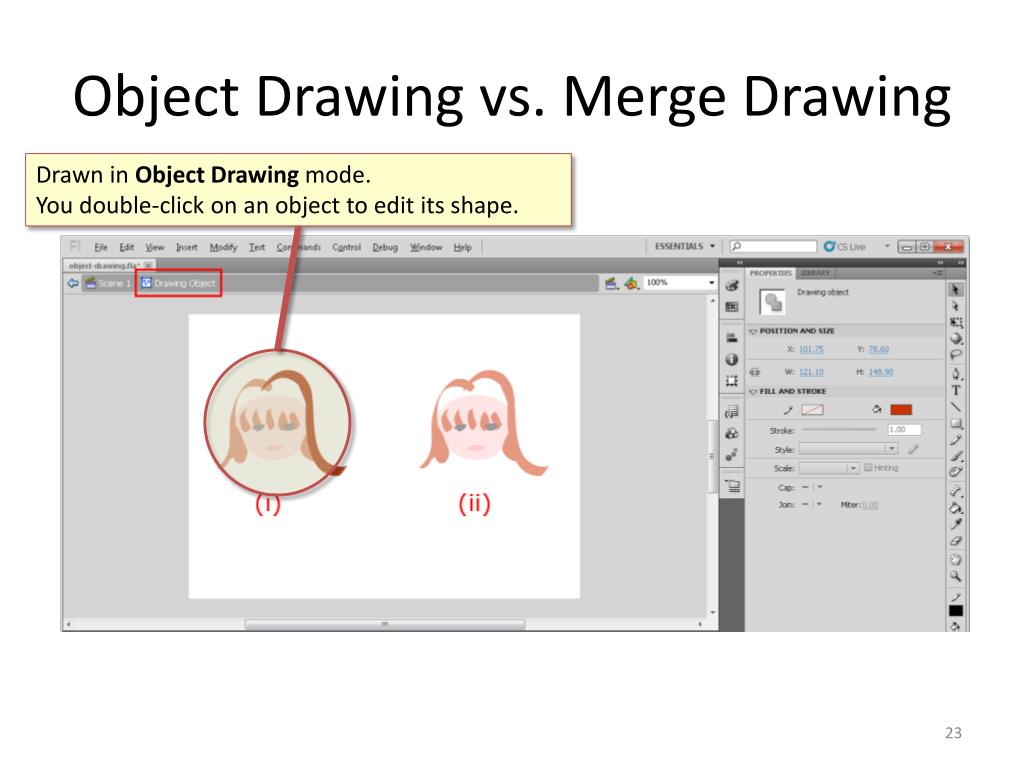Select the Deco tool
This screenshot has width=1024, height=768.
point(955,472)
